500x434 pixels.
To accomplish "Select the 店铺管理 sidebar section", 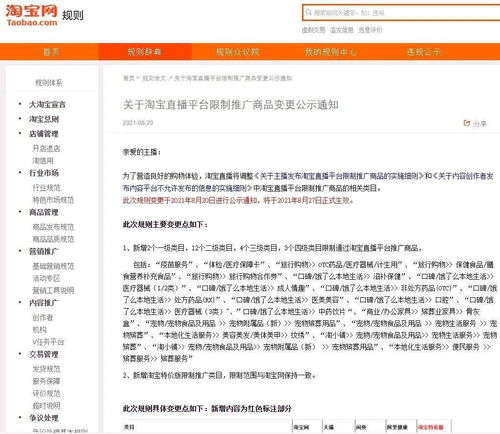I will click(x=44, y=134).
